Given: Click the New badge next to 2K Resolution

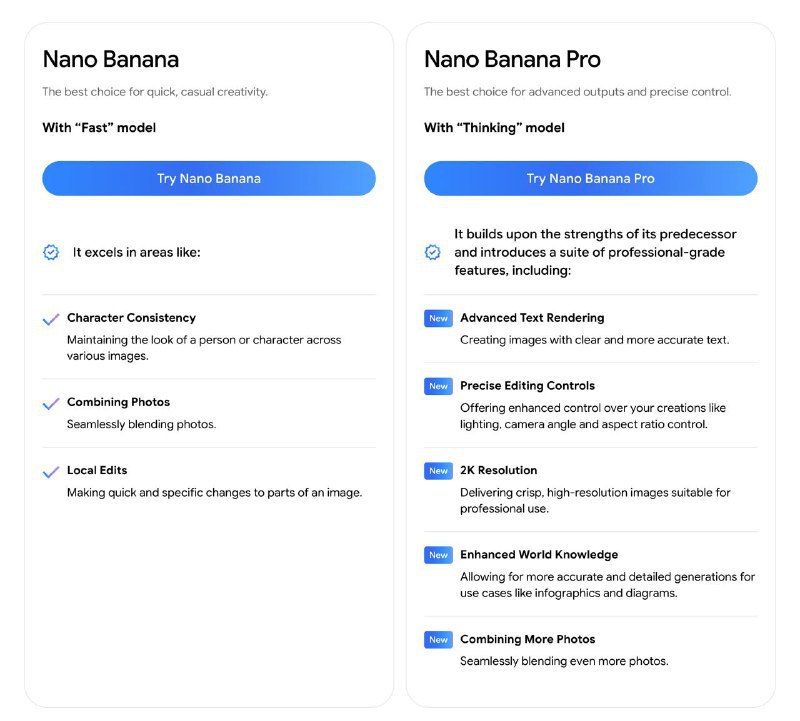Looking at the screenshot, I should point(438,471).
